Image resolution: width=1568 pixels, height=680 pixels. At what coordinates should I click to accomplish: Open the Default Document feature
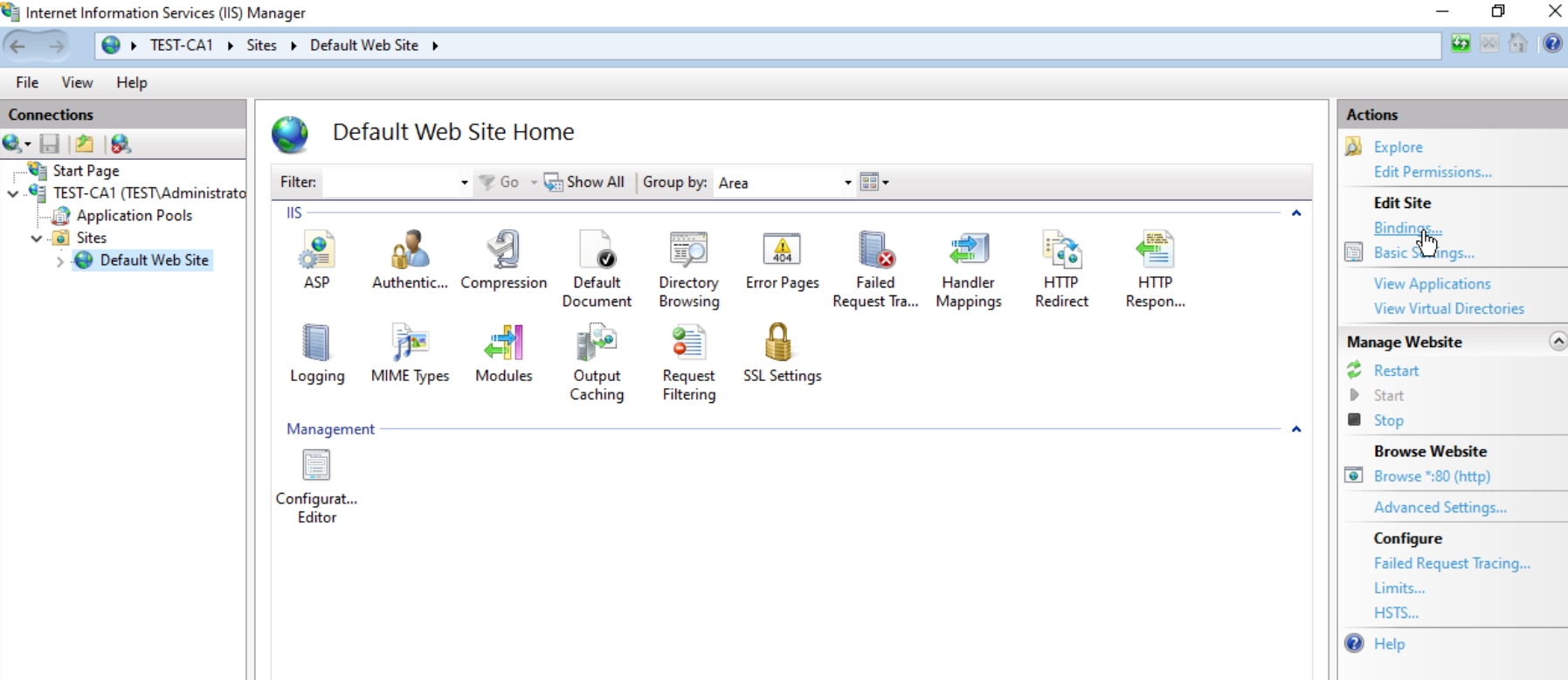tap(597, 269)
